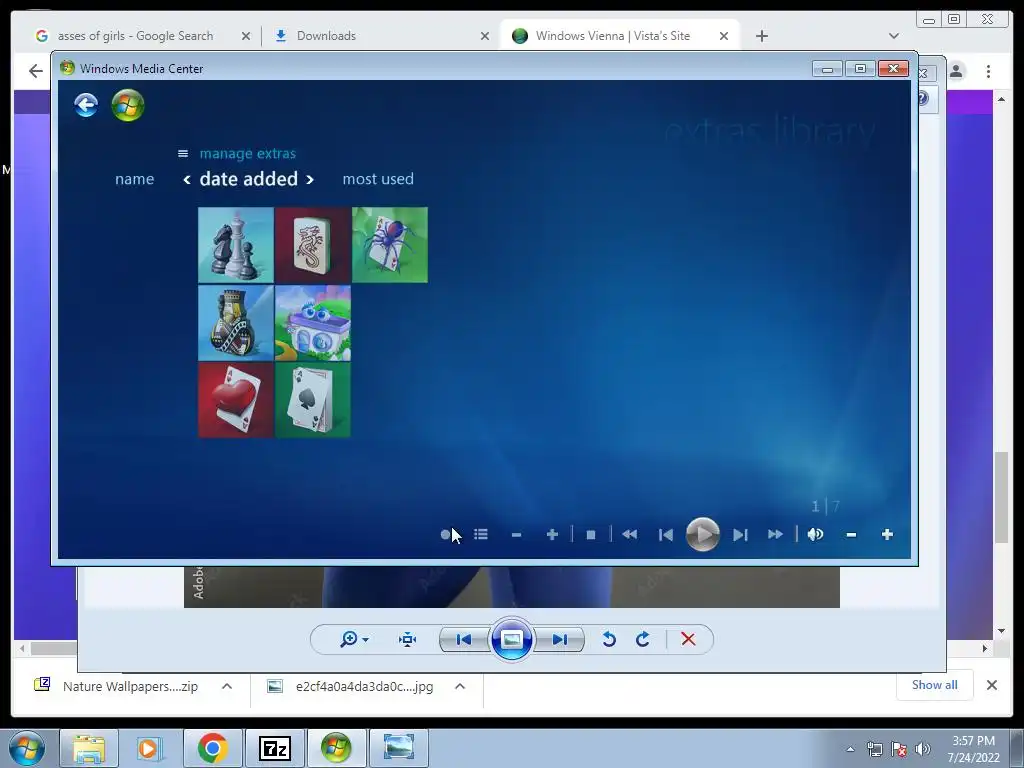This screenshot has width=1024, height=768.
Task: Click the green Media Center start logo
Action: (x=127, y=105)
